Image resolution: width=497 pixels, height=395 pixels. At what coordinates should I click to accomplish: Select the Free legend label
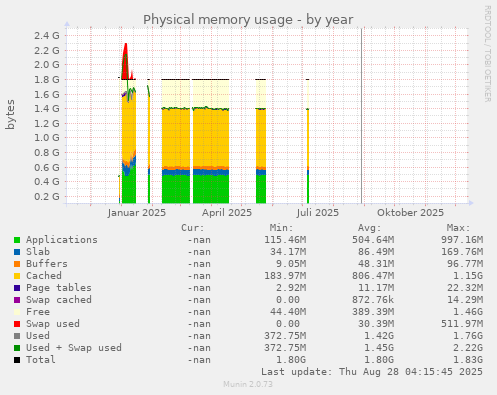click(38, 312)
